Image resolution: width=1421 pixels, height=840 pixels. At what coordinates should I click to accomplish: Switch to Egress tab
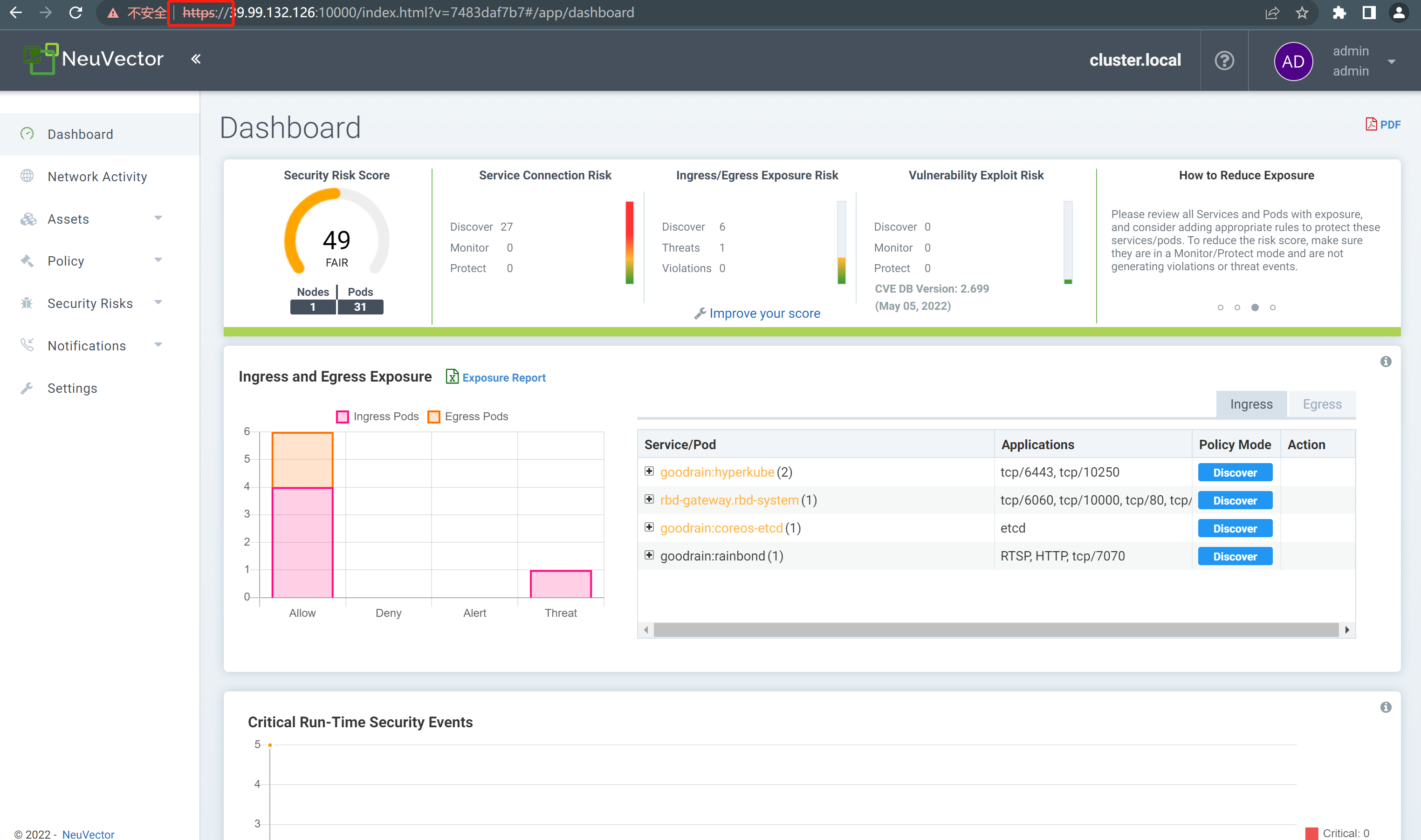pyautogui.click(x=1323, y=404)
